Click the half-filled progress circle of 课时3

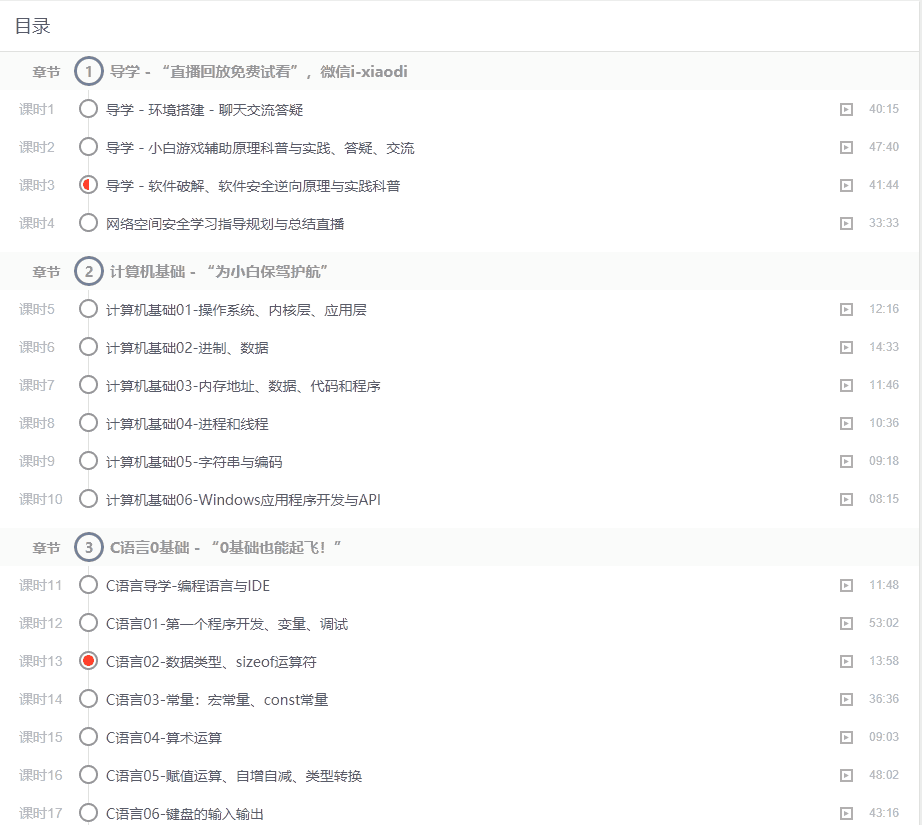[x=87, y=183]
